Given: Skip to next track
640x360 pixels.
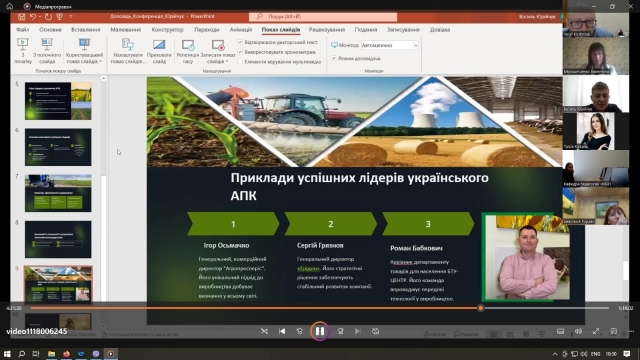Looking at the screenshot, I should [x=358, y=331].
